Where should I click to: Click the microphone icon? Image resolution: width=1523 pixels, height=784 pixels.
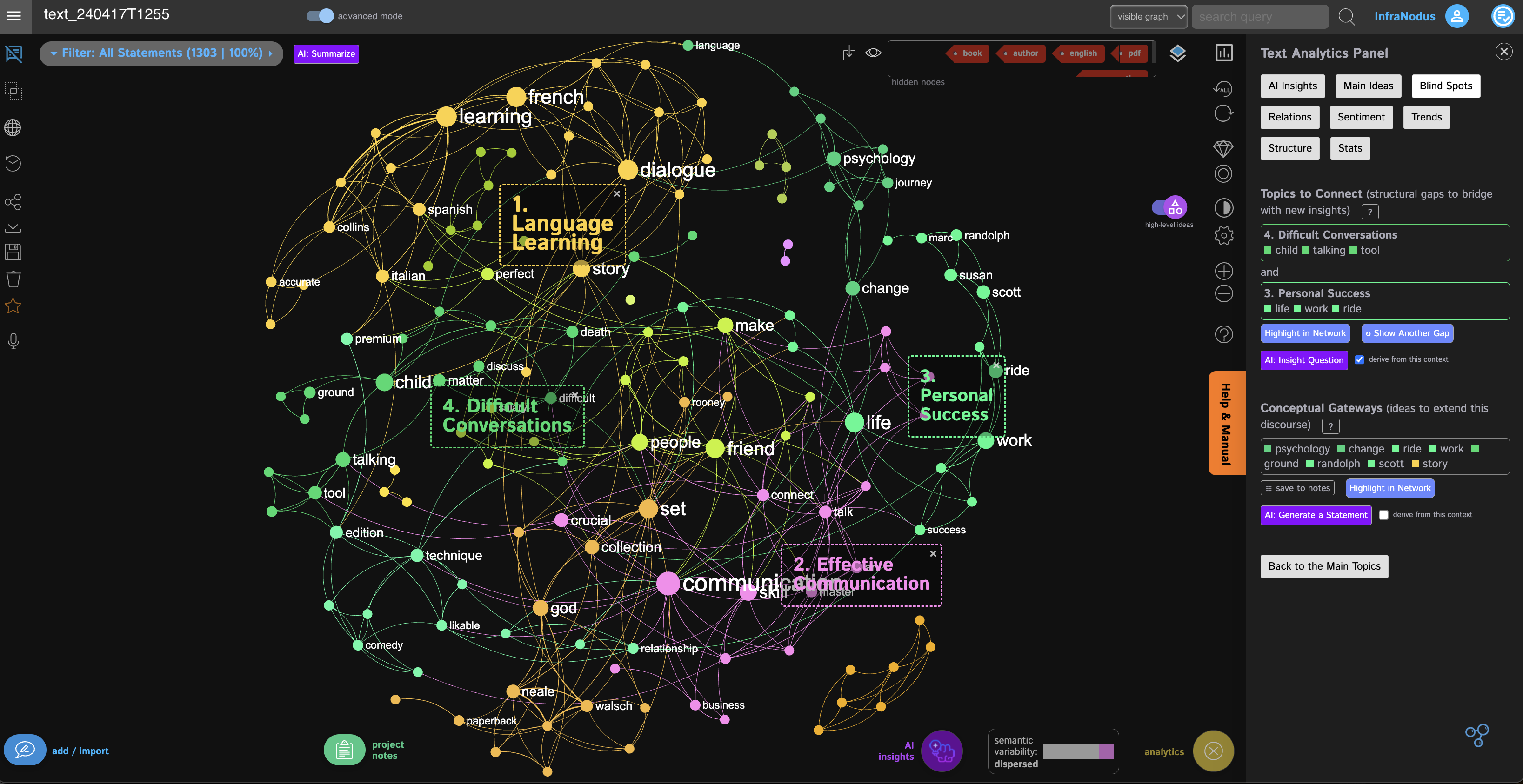pos(13,341)
